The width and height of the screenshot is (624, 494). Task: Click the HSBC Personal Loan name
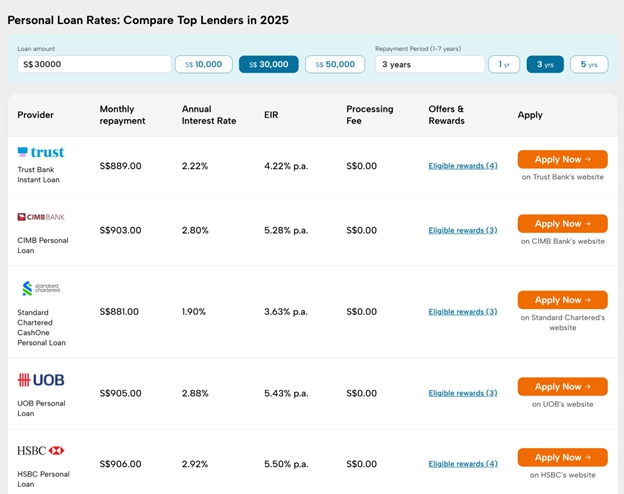43,479
